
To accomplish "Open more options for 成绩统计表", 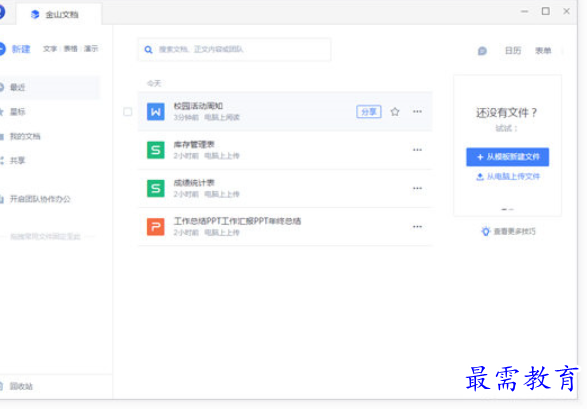I will pos(417,188).
